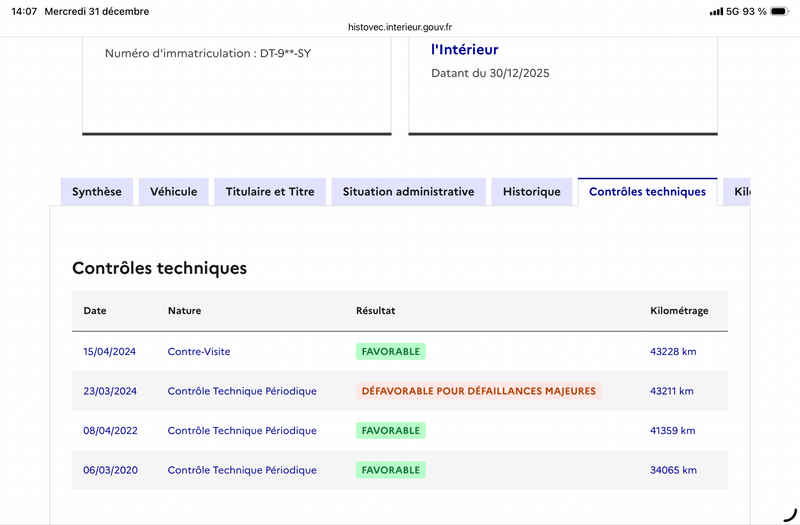Click the 08/04/2022 date entry
Viewport: 800px width, 525px height.
pos(109,430)
